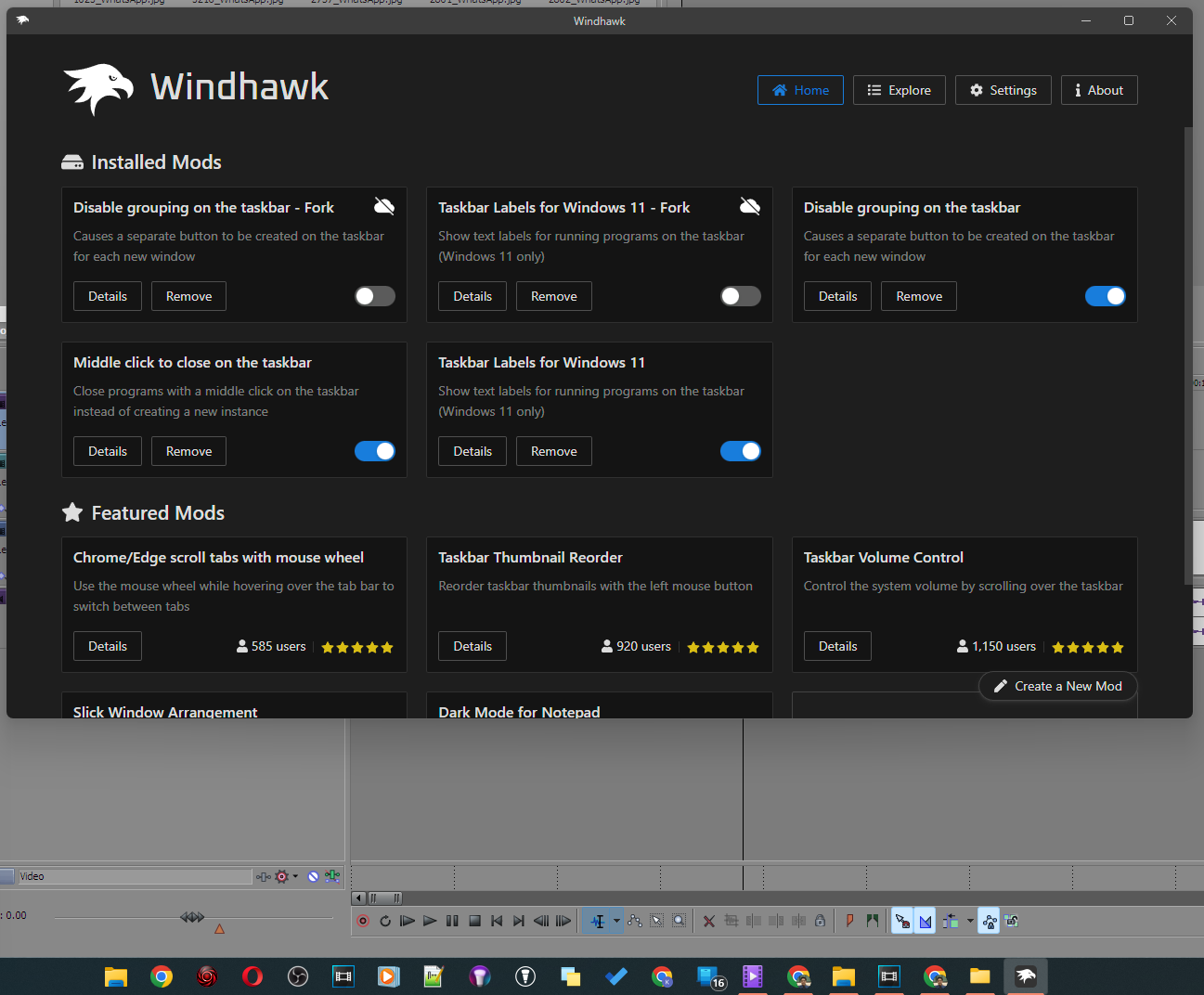Select the Zoom Edit magnifier tool
This screenshot has height=995, width=1204.
click(x=680, y=921)
